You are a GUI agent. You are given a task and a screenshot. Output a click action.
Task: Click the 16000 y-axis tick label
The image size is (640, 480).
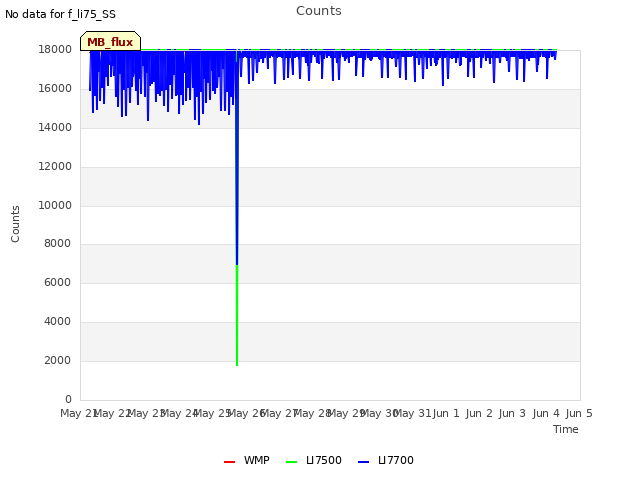pyautogui.click(x=55, y=89)
